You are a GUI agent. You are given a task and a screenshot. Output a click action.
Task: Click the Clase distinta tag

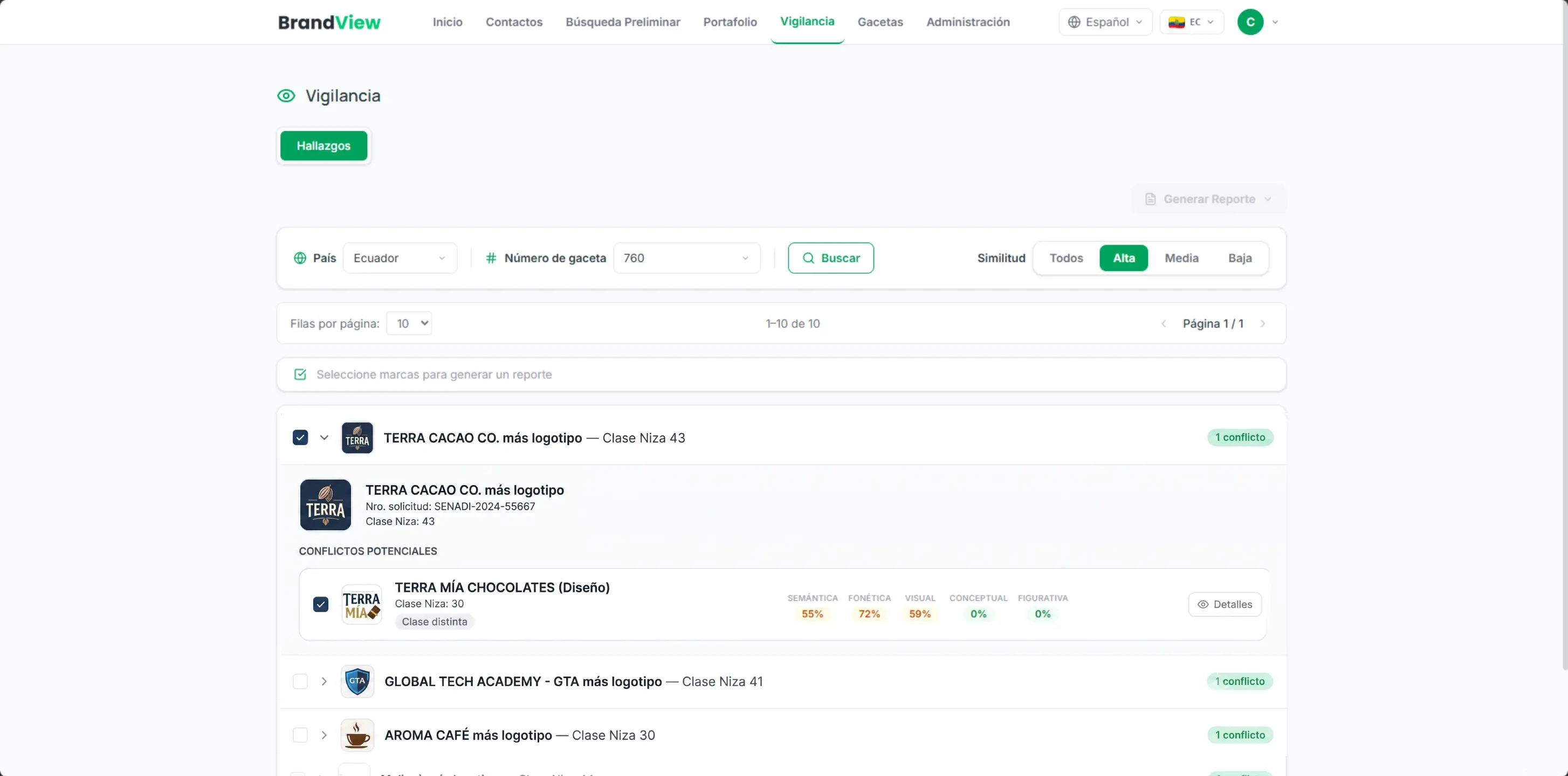click(435, 621)
